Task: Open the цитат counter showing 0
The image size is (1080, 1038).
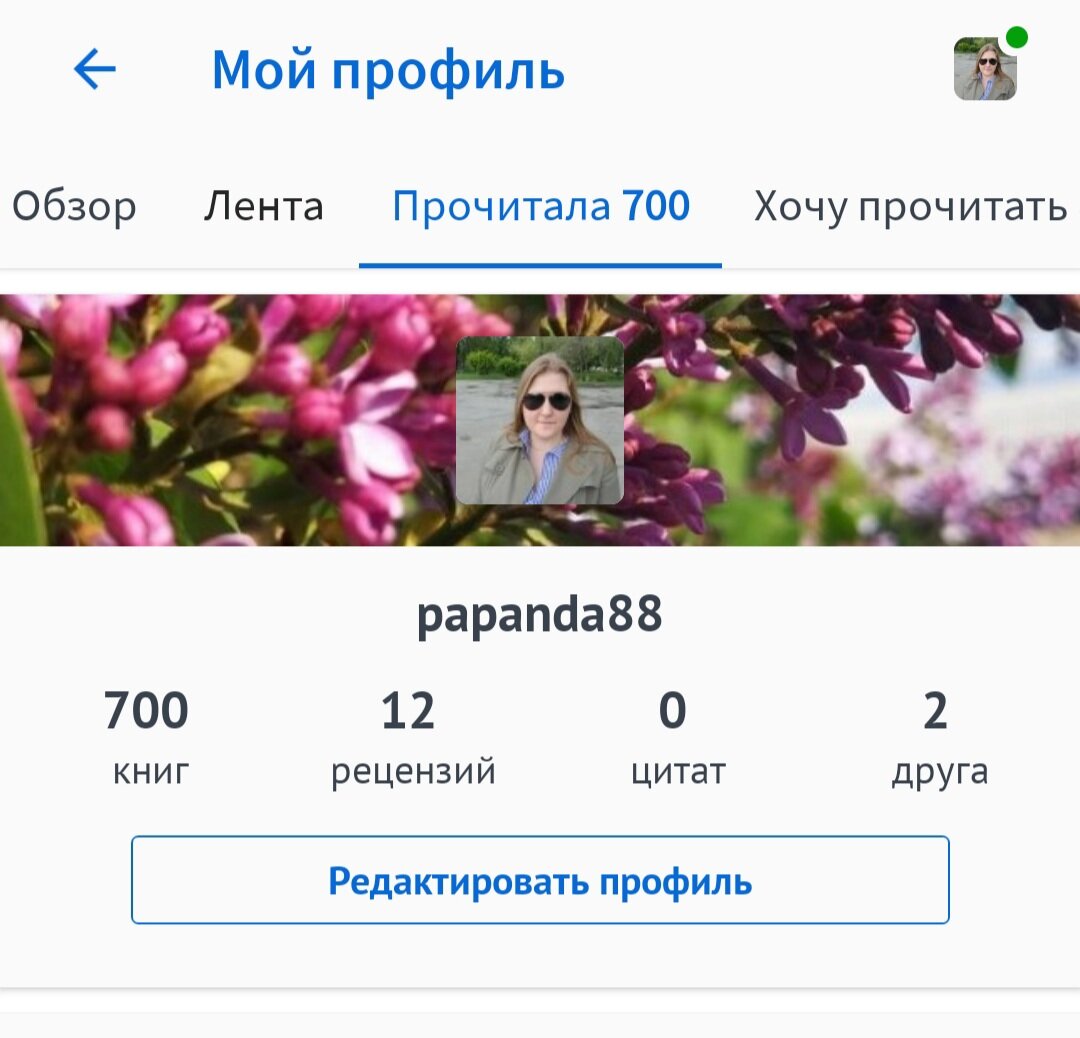Action: 676,712
